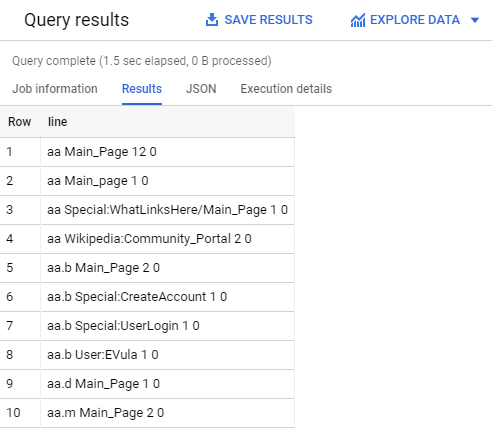Screen dimensions: 492x429
Task: Click row number 8 in the Row column
Action: 10,355
